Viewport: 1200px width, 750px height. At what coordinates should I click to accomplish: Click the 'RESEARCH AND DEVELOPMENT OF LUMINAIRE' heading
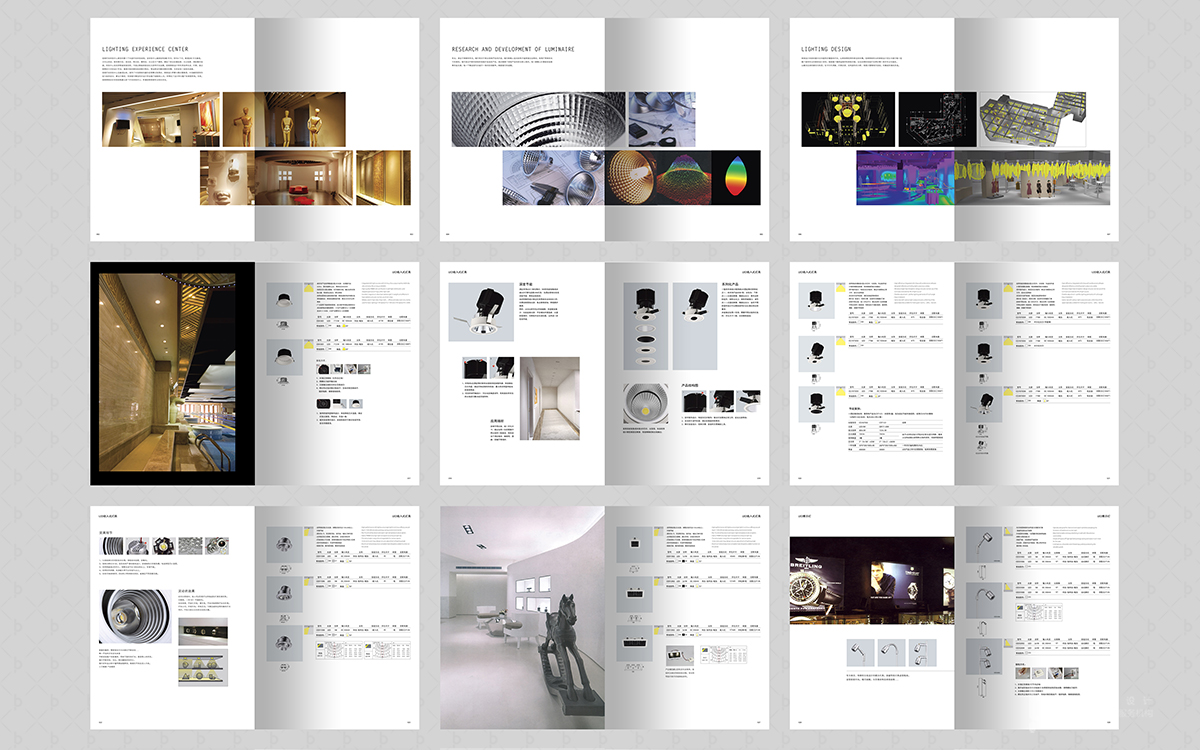tap(513, 48)
